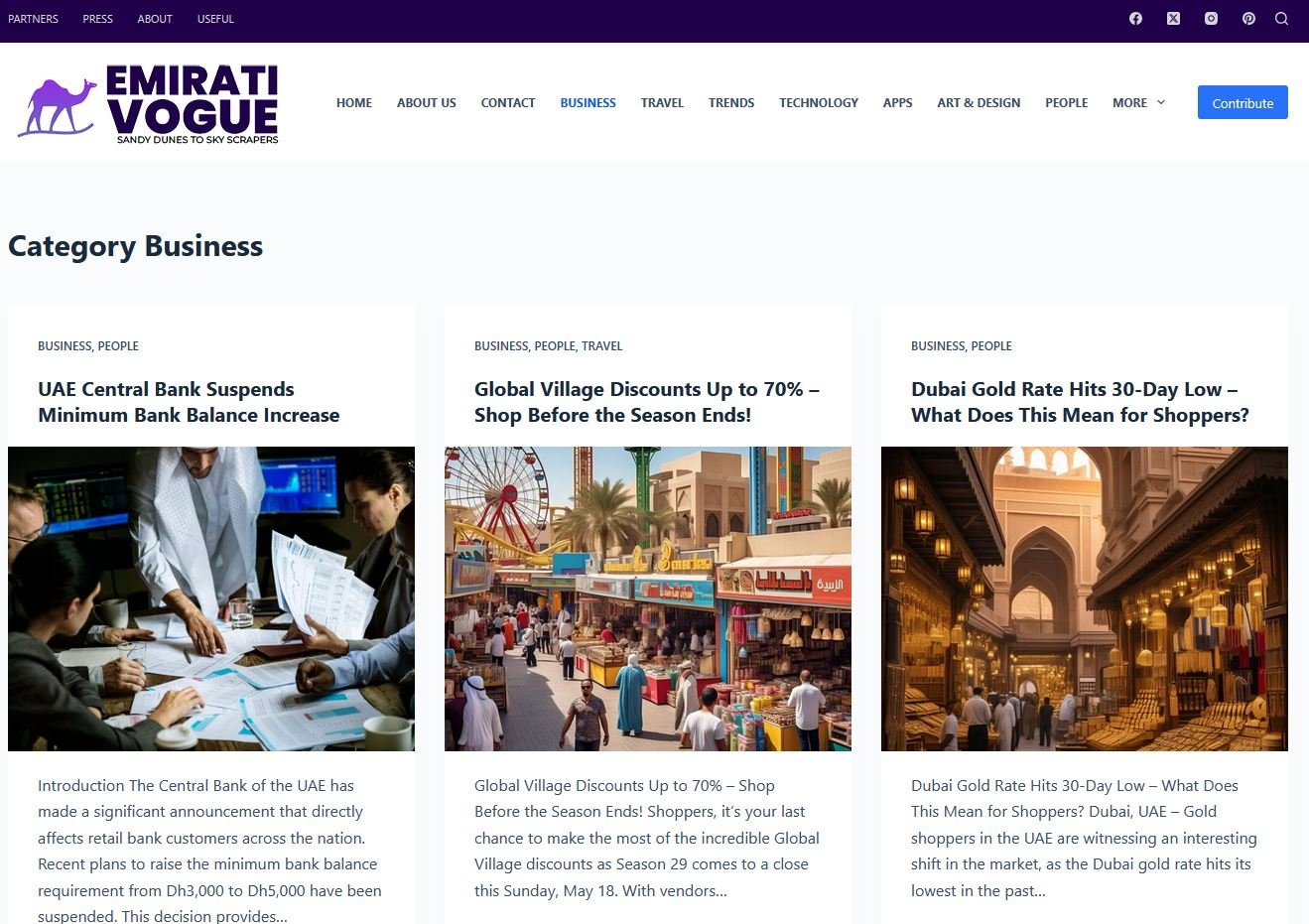The height and width of the screenshot is (924, 1309).
Task: Open the Facebook social icon
Action: [1135, 19]
